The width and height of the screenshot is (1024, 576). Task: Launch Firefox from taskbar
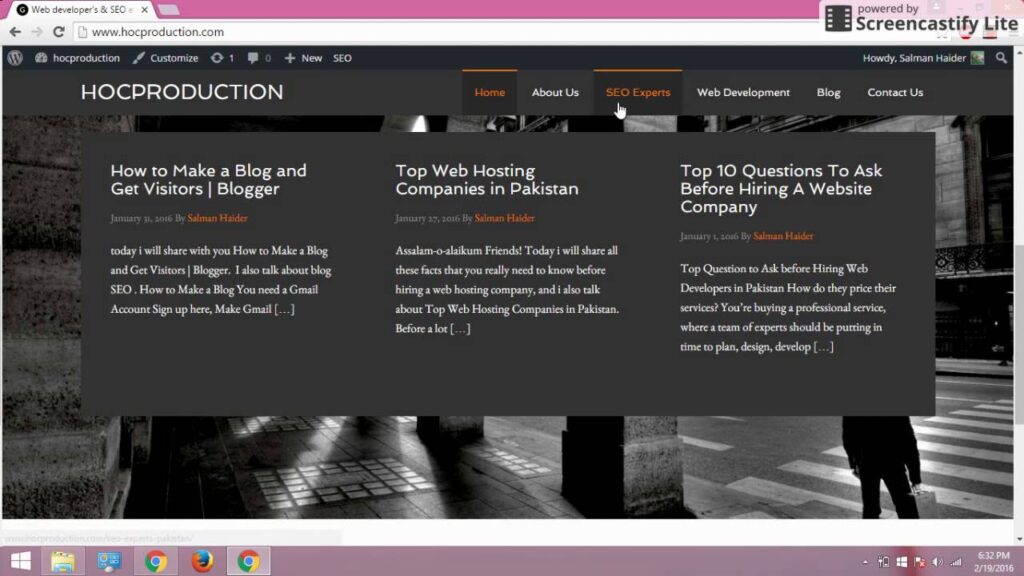(202, 561)
